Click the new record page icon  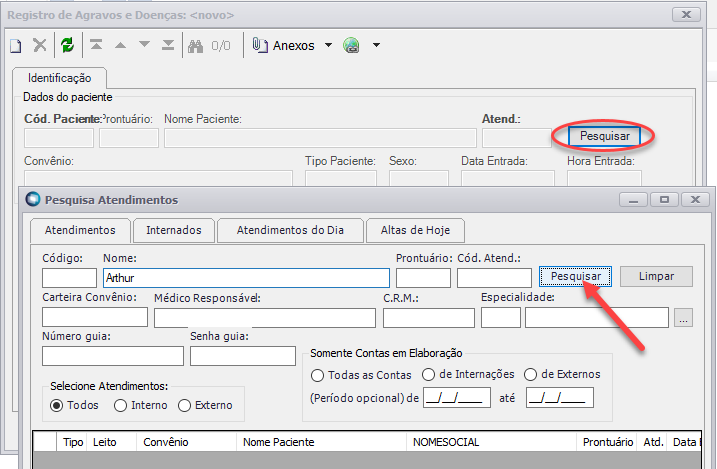click(x=16, y=45)
